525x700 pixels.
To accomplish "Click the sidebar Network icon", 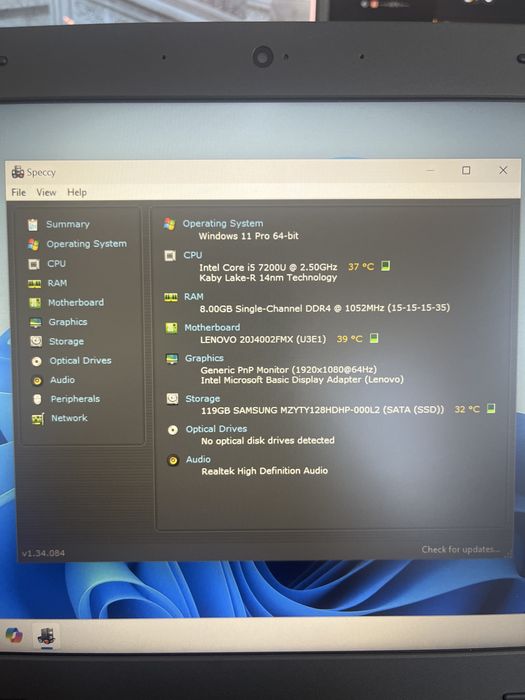I will (x=38, y=419).
